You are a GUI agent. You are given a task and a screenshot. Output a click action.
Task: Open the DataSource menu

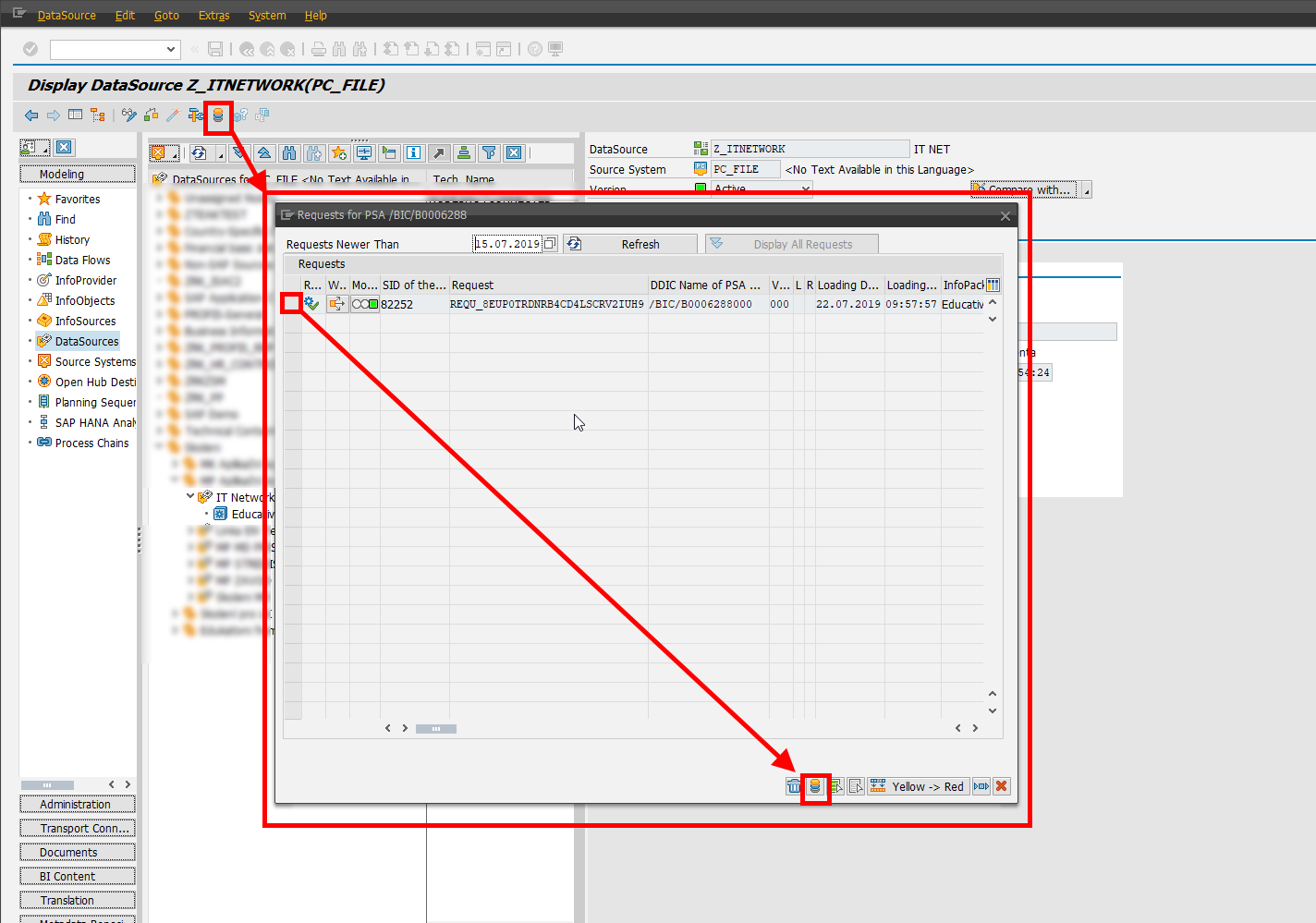[67, 16]
